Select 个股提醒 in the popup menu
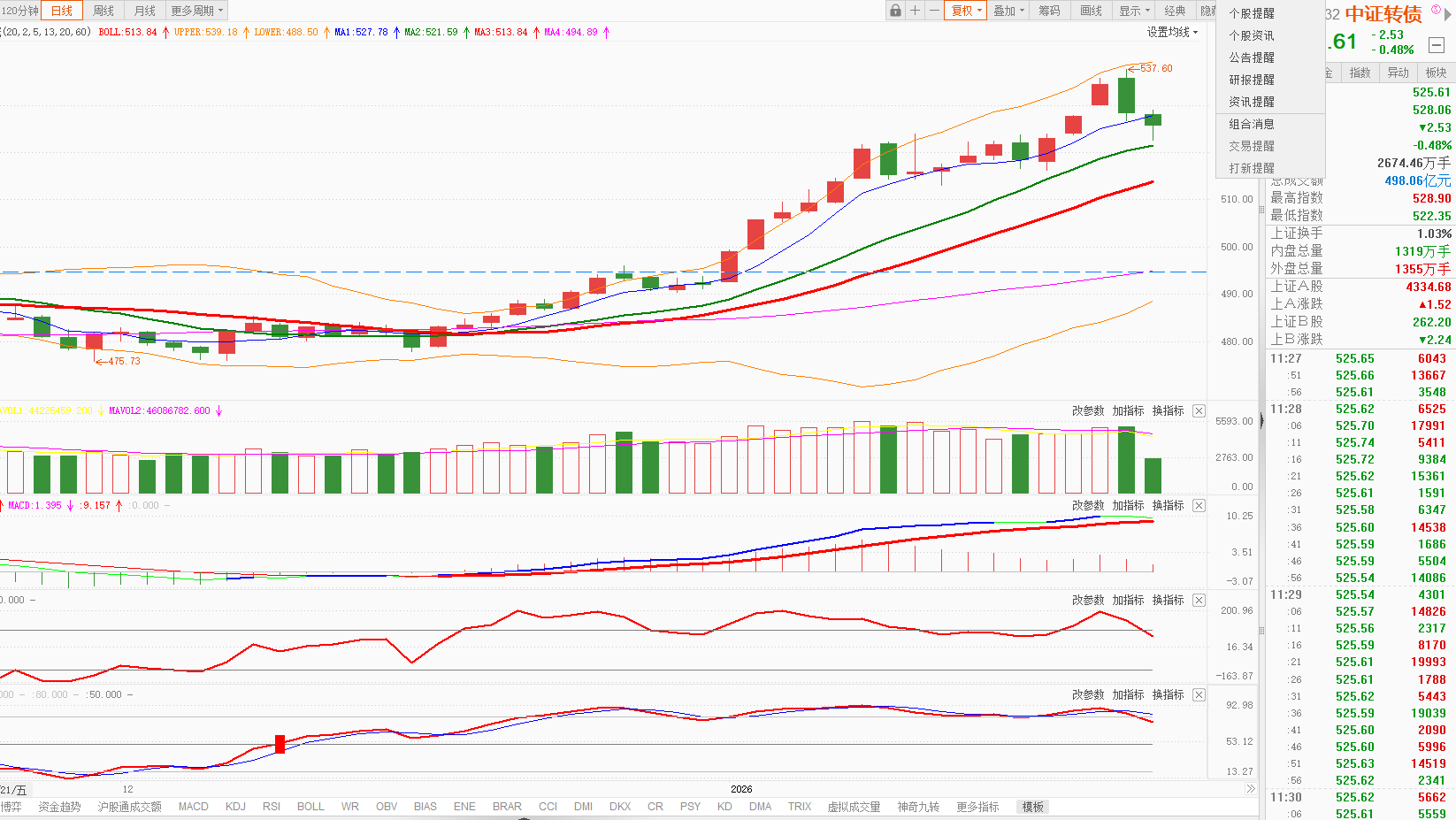The height and width of the screenshot is (820, 1456). 1252,13
